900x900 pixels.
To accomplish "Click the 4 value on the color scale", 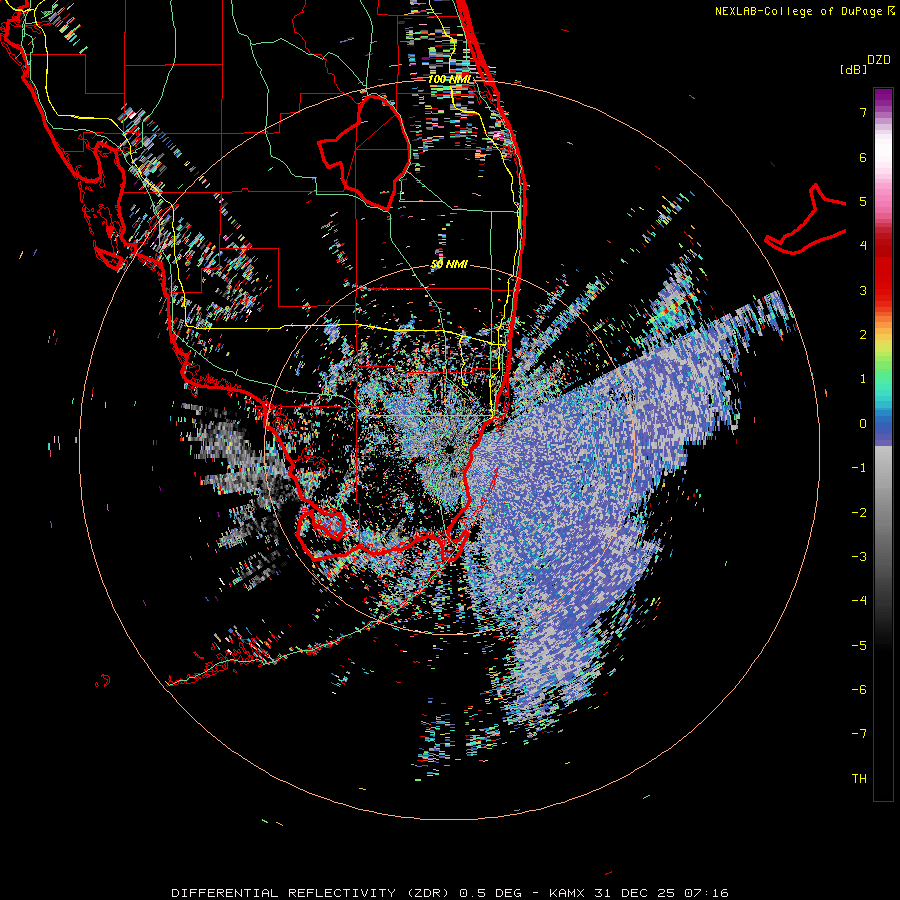I will (863, 246).
